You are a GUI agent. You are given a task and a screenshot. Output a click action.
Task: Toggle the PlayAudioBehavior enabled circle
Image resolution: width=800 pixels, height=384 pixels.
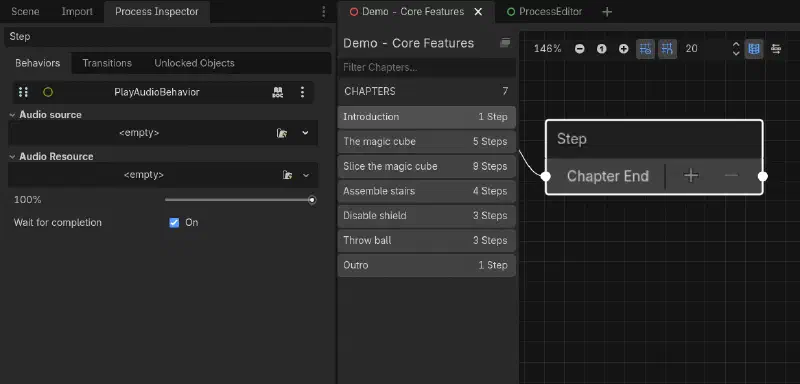[48, 92]
